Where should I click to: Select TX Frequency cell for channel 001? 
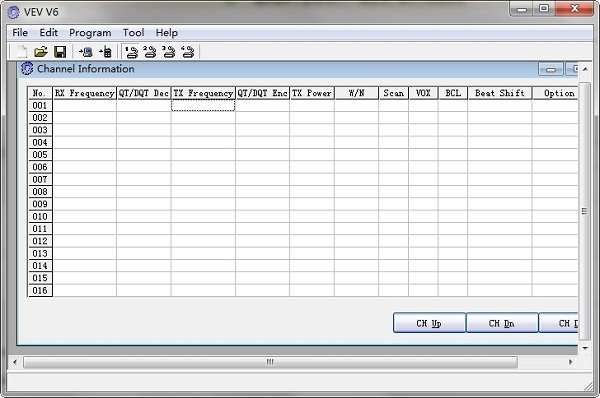(x=203, y=105)
